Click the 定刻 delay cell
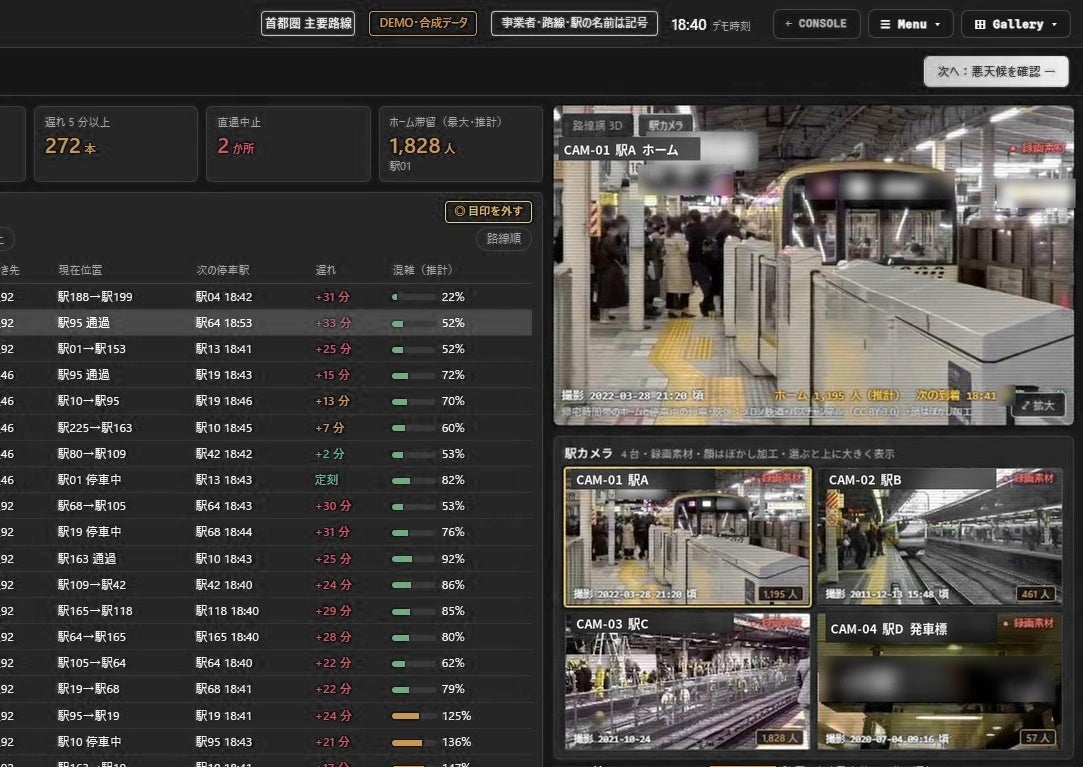This screenshot has width=1083, height=767. 327,480
